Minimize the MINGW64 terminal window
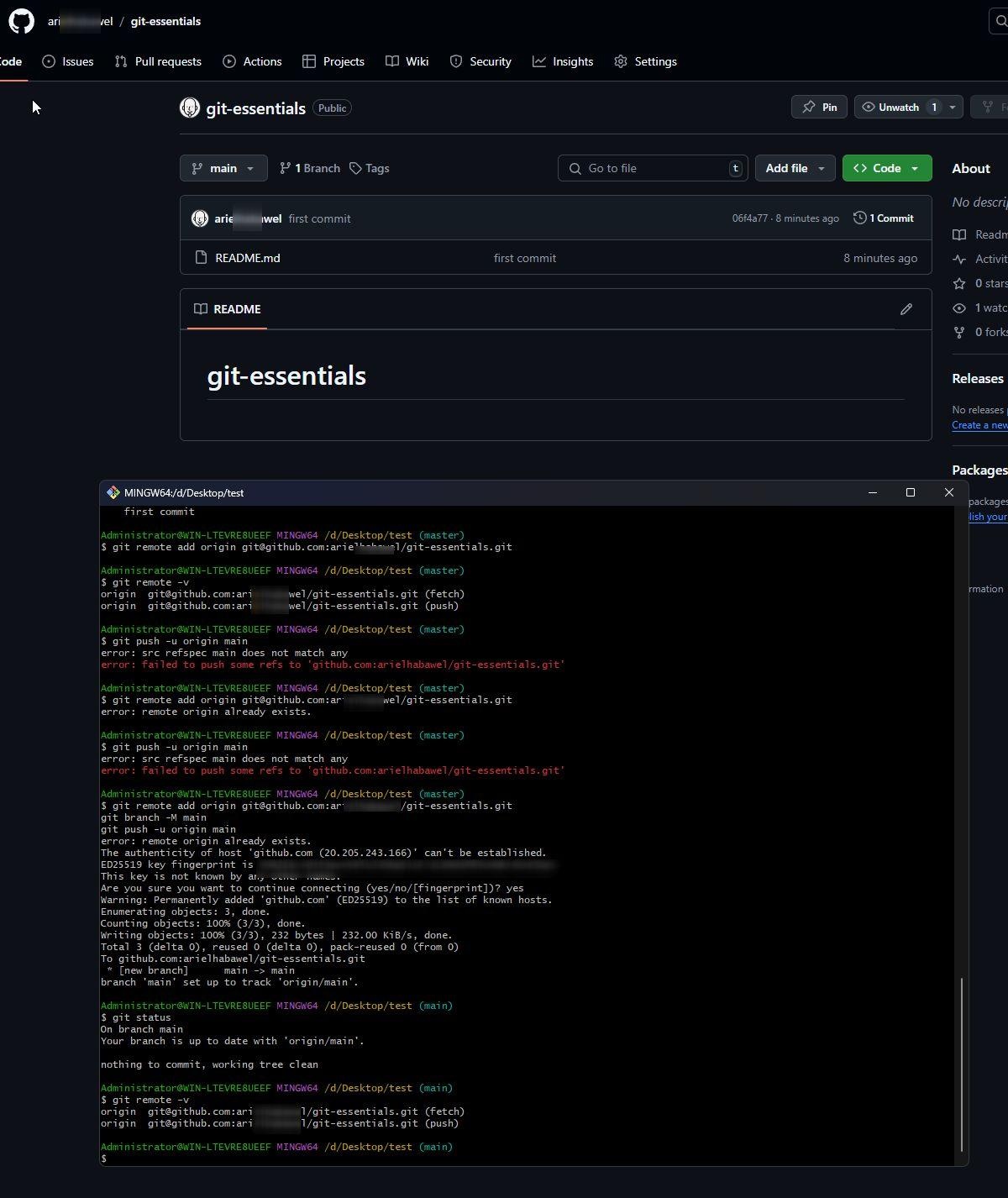1008x1198 pixels. 873,492
